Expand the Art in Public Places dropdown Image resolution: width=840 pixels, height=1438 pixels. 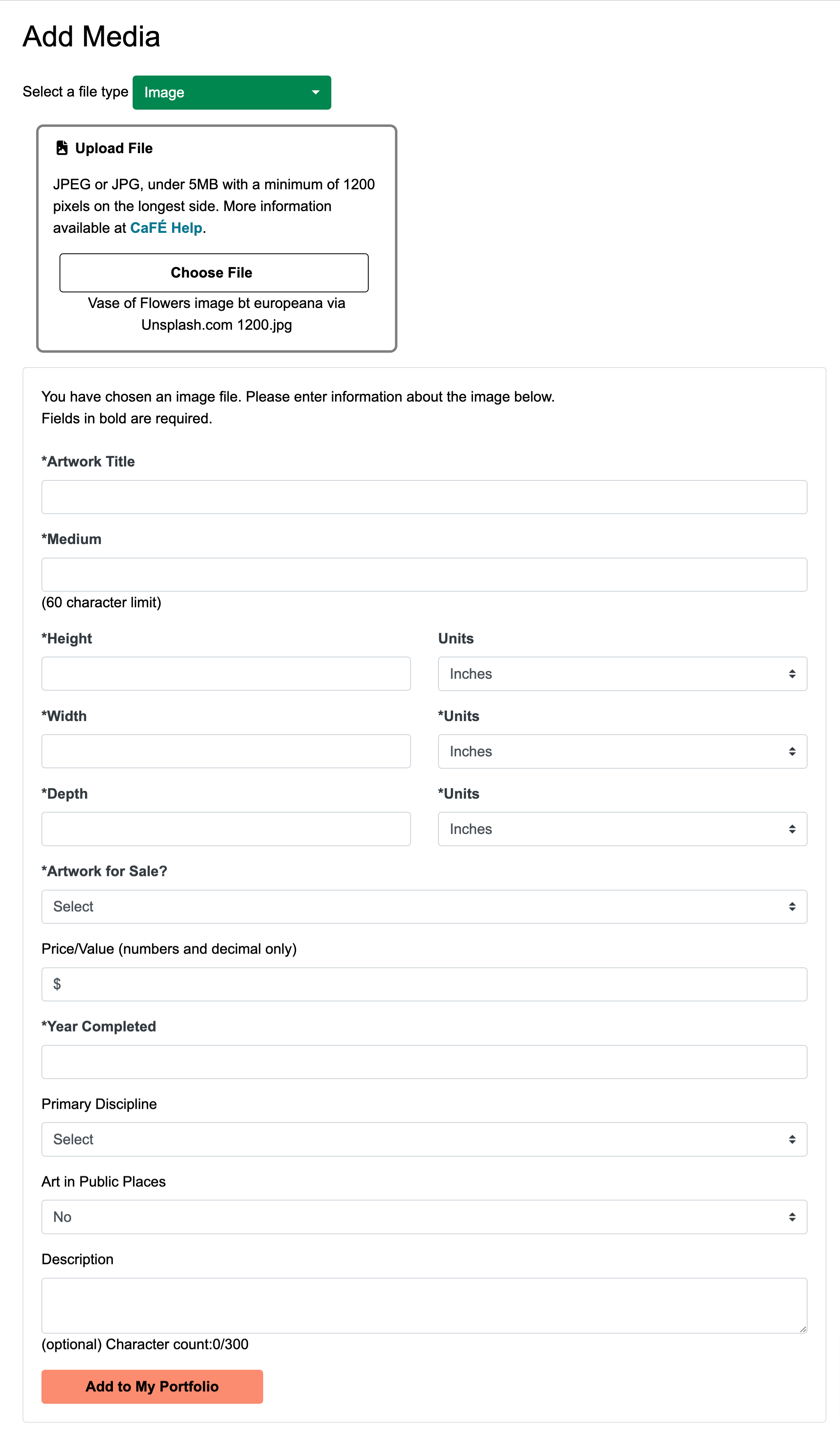425,1217
